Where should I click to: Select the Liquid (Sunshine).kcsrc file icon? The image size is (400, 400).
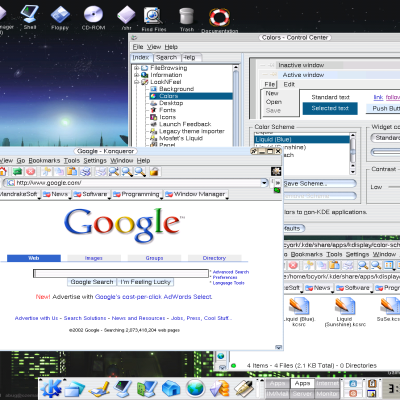pyautogui.click(x=345, y=312)
